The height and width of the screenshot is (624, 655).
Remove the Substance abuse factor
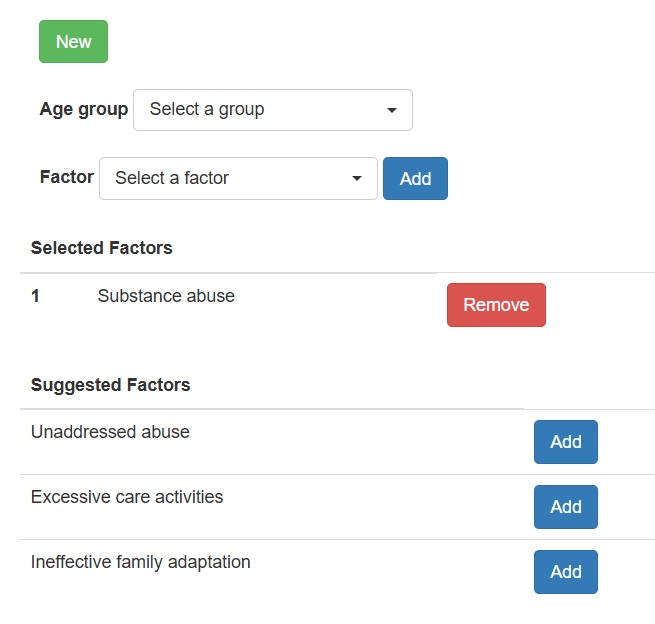point(496,305)
